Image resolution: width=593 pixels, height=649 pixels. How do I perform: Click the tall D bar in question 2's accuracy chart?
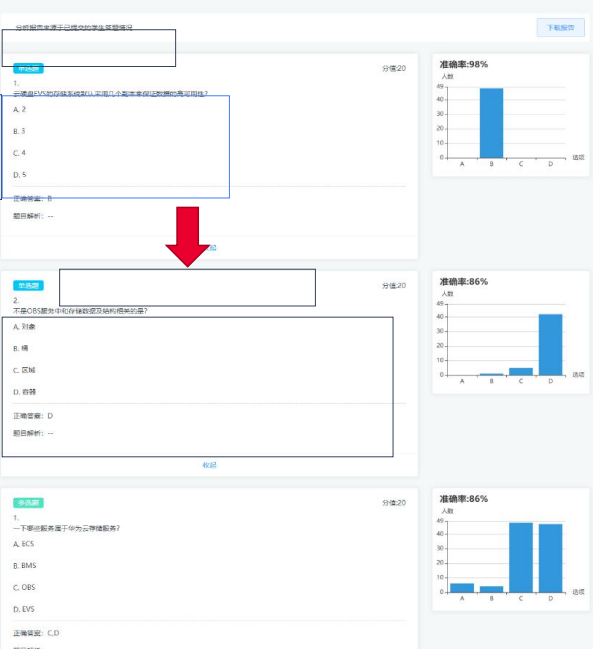[x=550, y=345]
